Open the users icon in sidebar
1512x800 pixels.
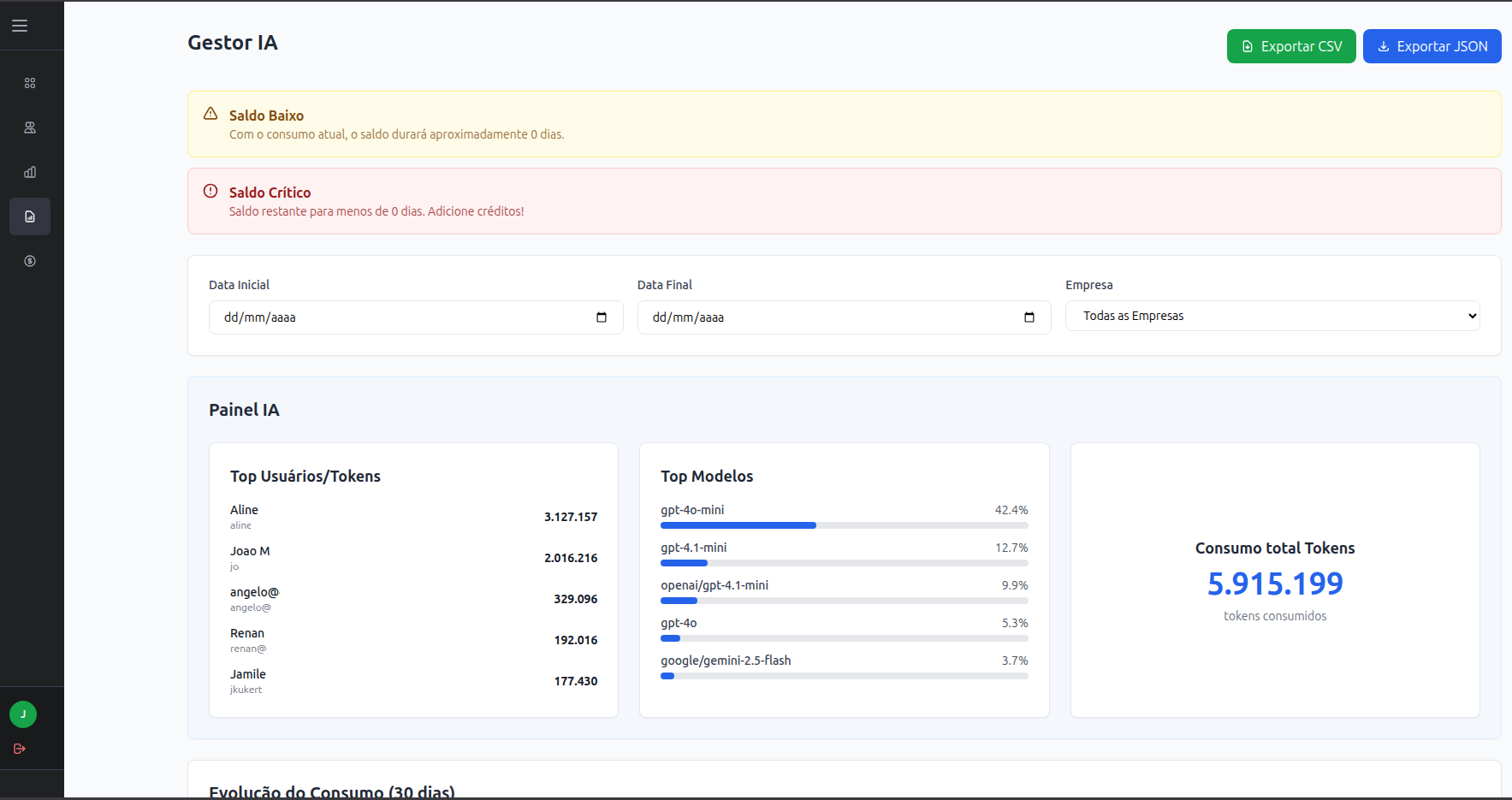point(30,127)
